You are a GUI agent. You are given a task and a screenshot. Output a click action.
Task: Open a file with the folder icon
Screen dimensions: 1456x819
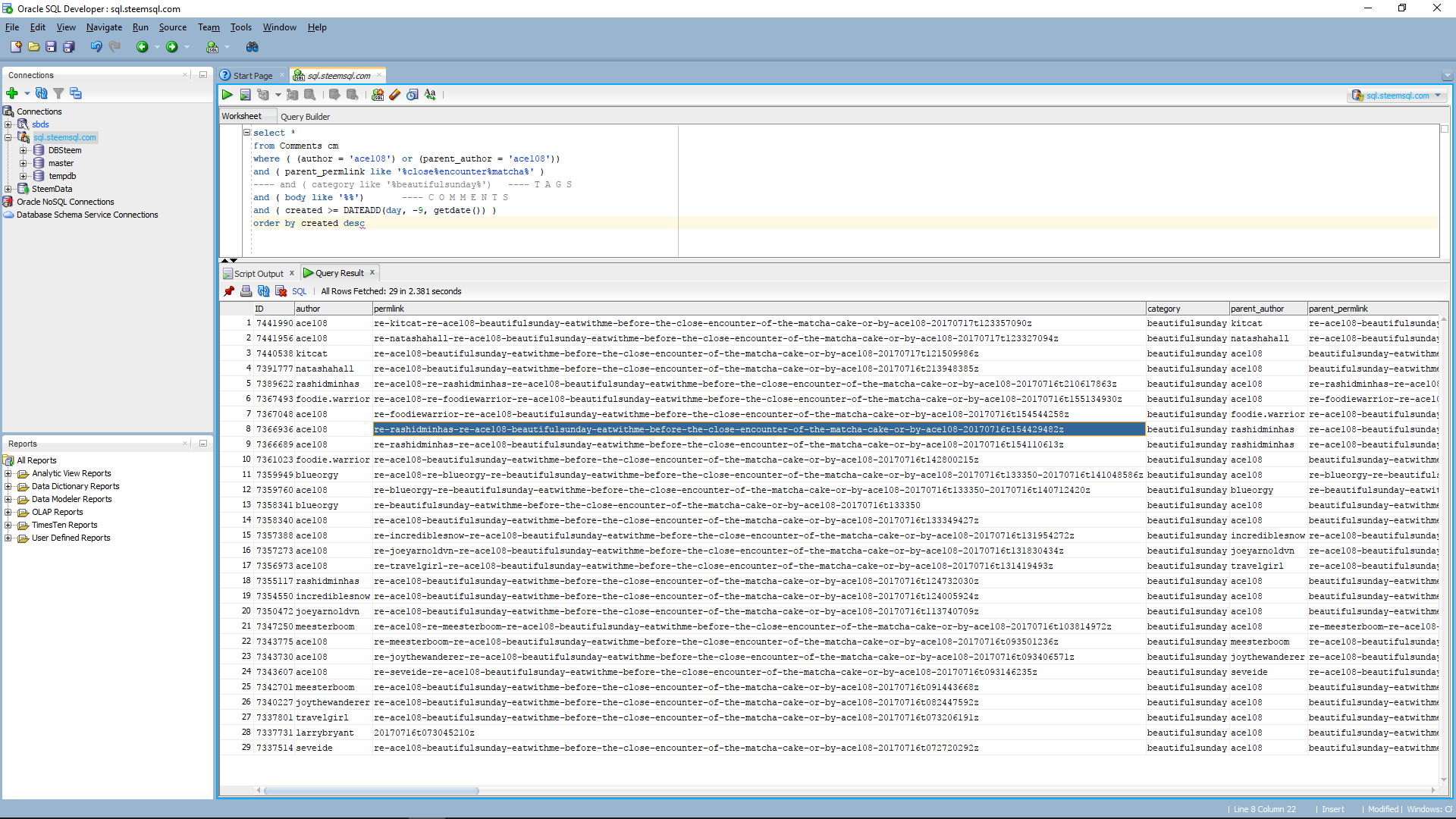pos(34,47)
